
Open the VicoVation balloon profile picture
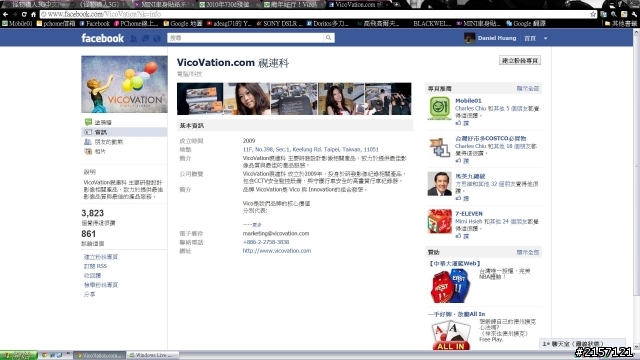click(x=124, y=84)
